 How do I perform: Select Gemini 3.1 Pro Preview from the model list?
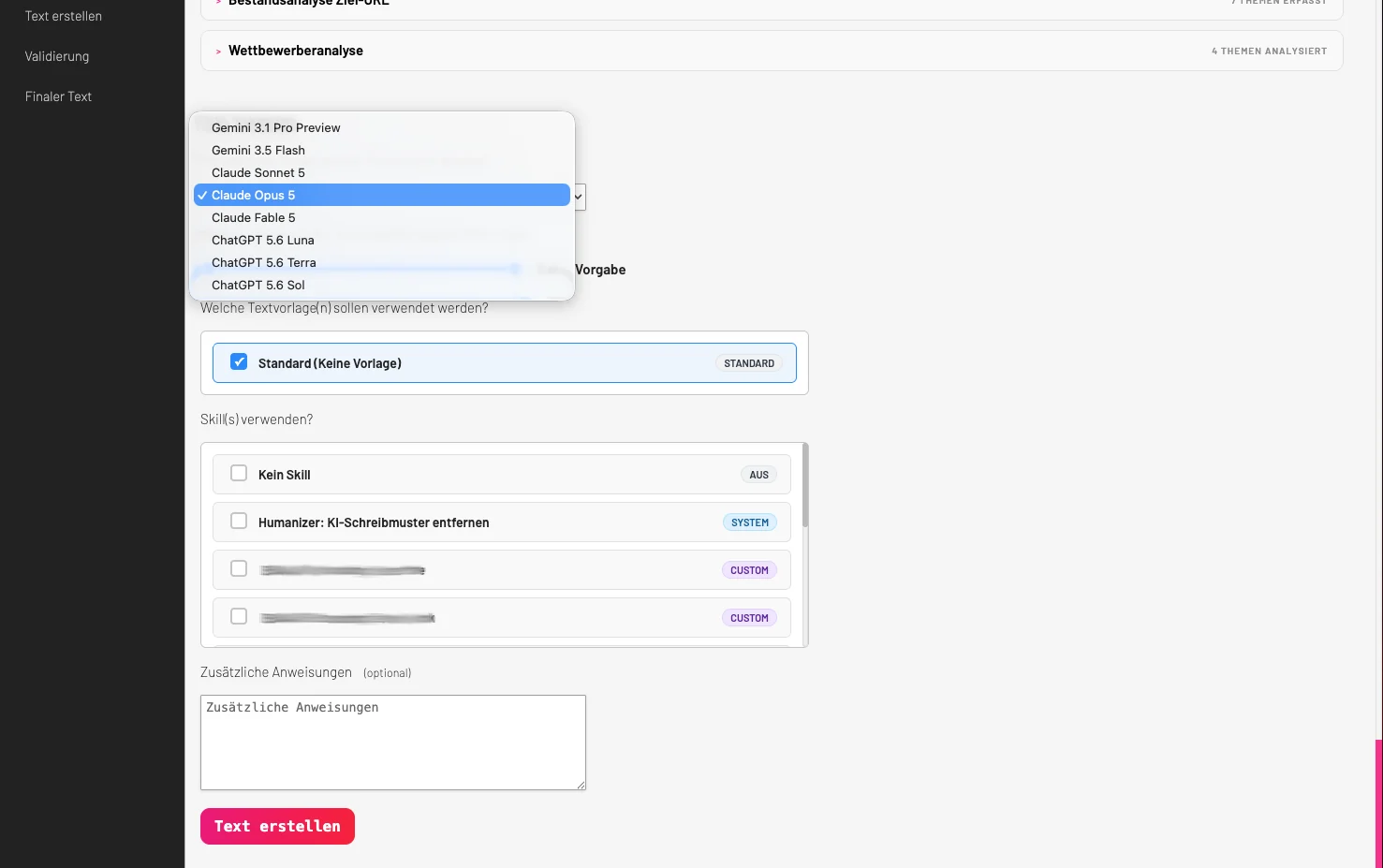click(381, 128)
